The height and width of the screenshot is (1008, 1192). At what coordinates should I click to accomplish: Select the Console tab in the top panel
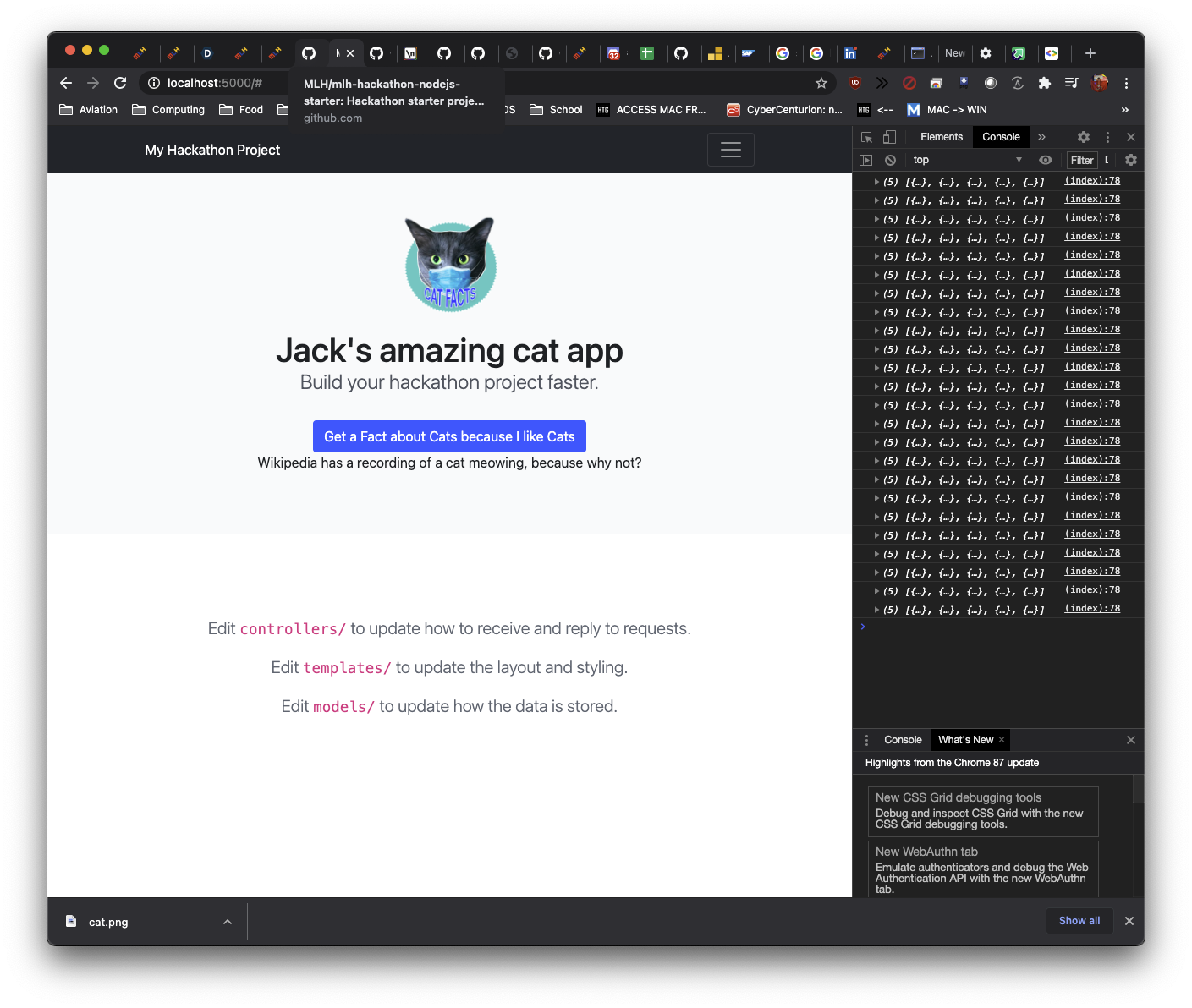click(x=1001, y=137)
